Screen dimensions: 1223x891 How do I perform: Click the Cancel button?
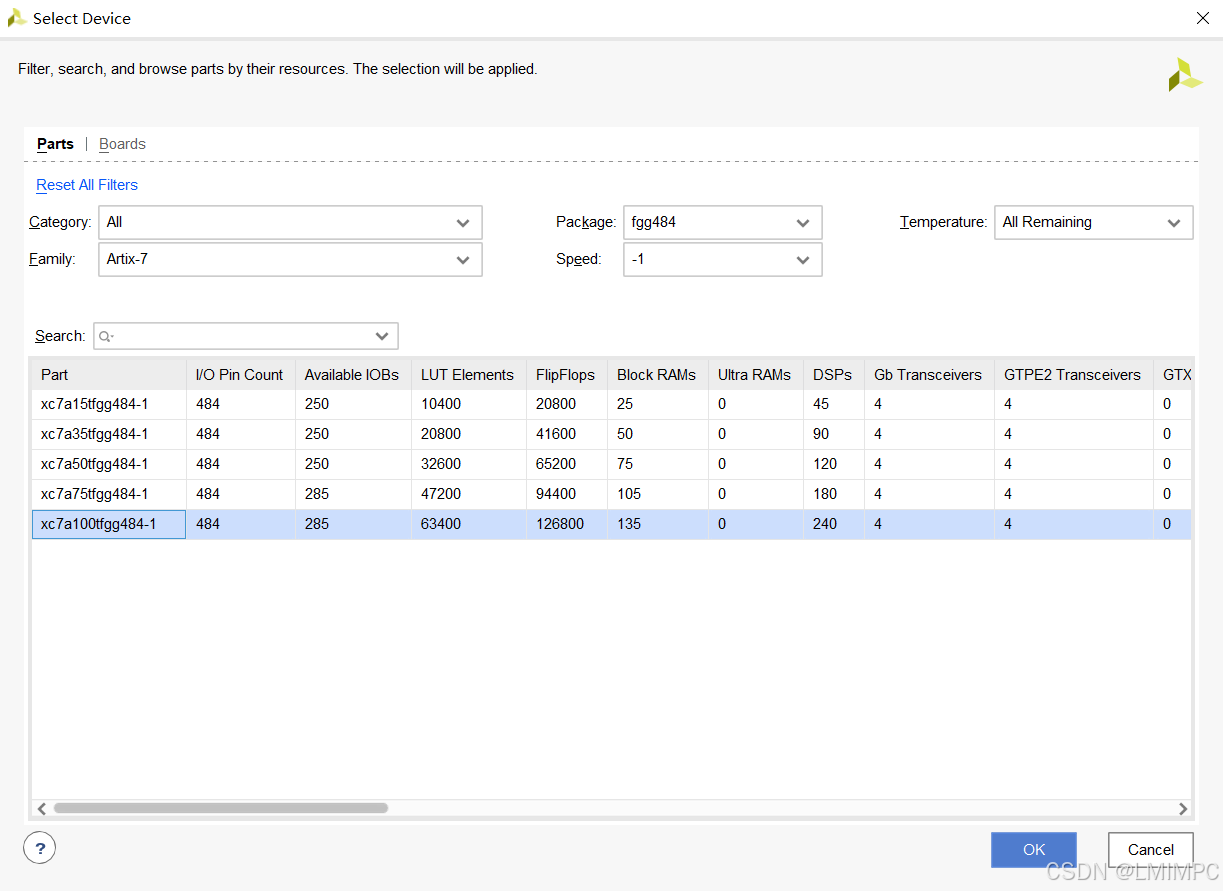click(x=1151, y=850)
